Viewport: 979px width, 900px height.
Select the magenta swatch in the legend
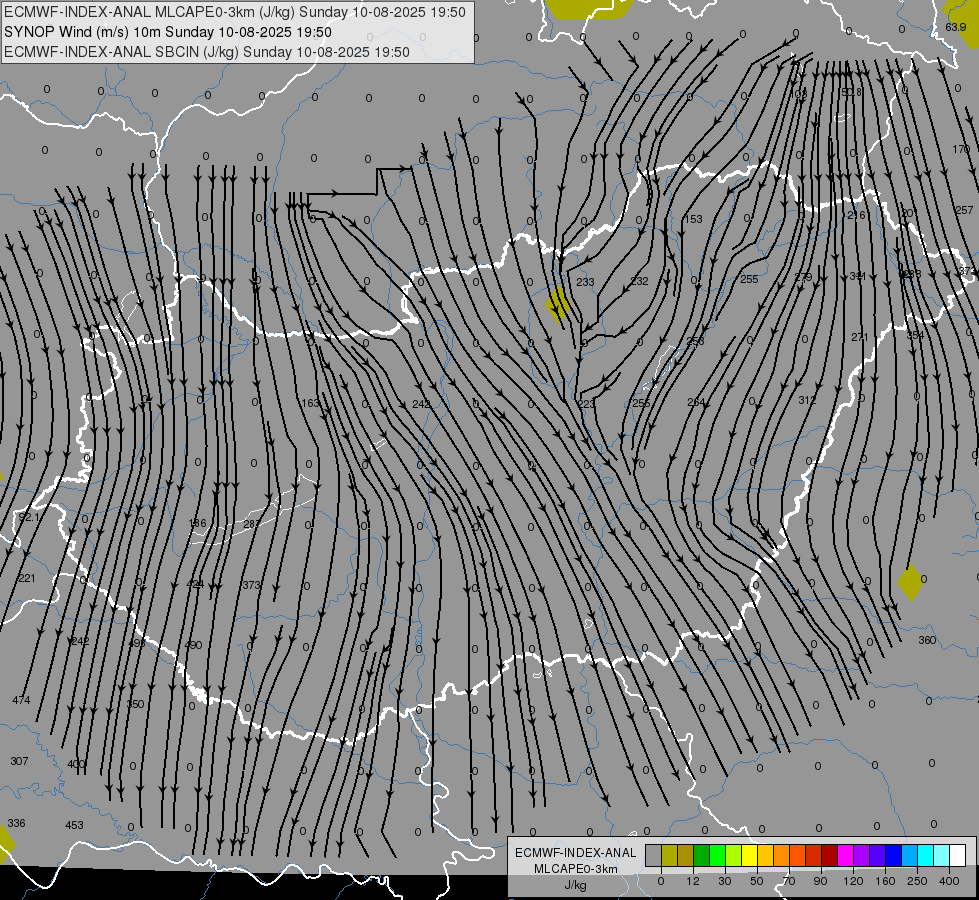pyautogui.click(x=846, y=855)
